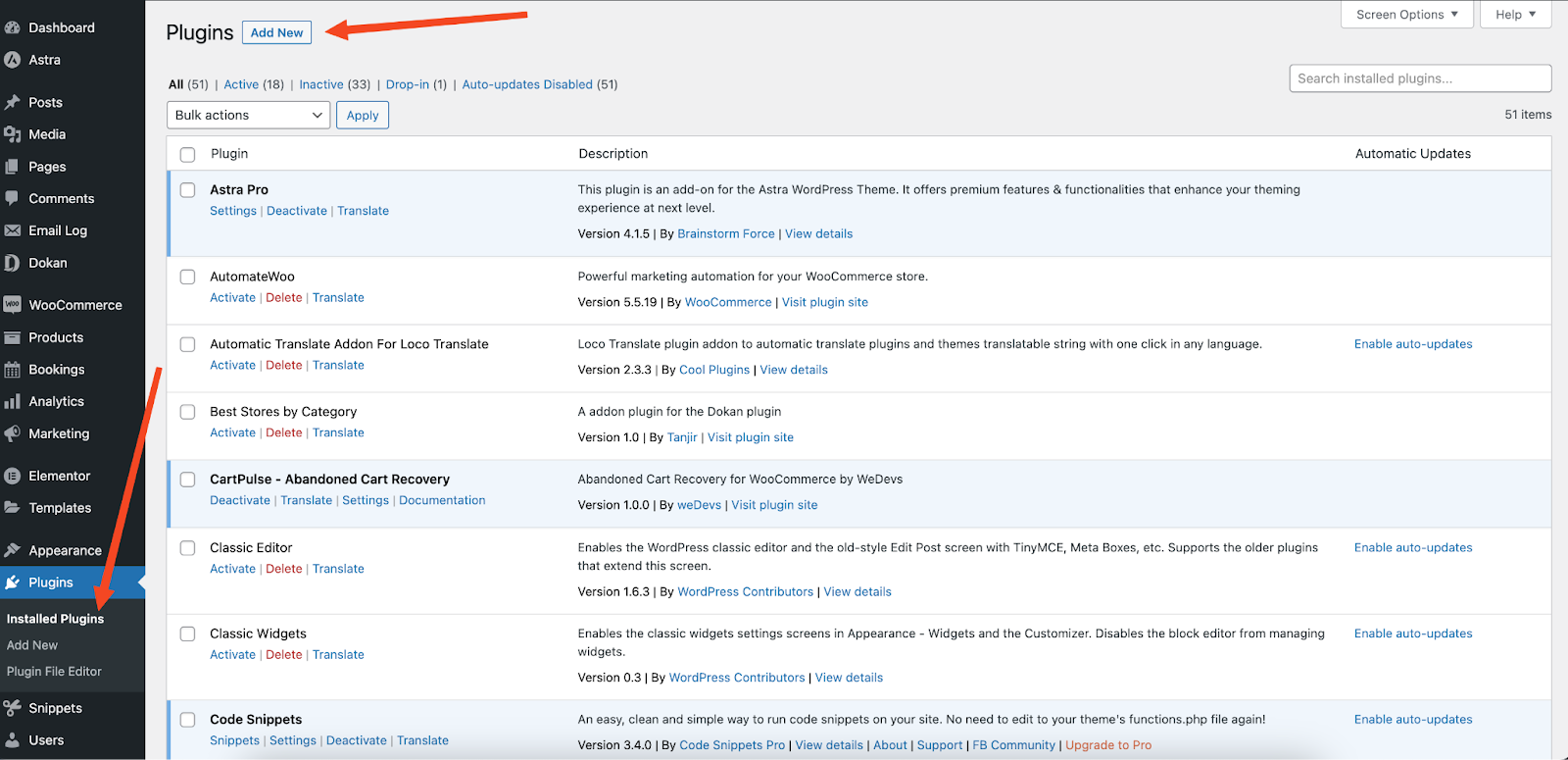
Task: Show All plugins filter
Action: pos(176,84)
